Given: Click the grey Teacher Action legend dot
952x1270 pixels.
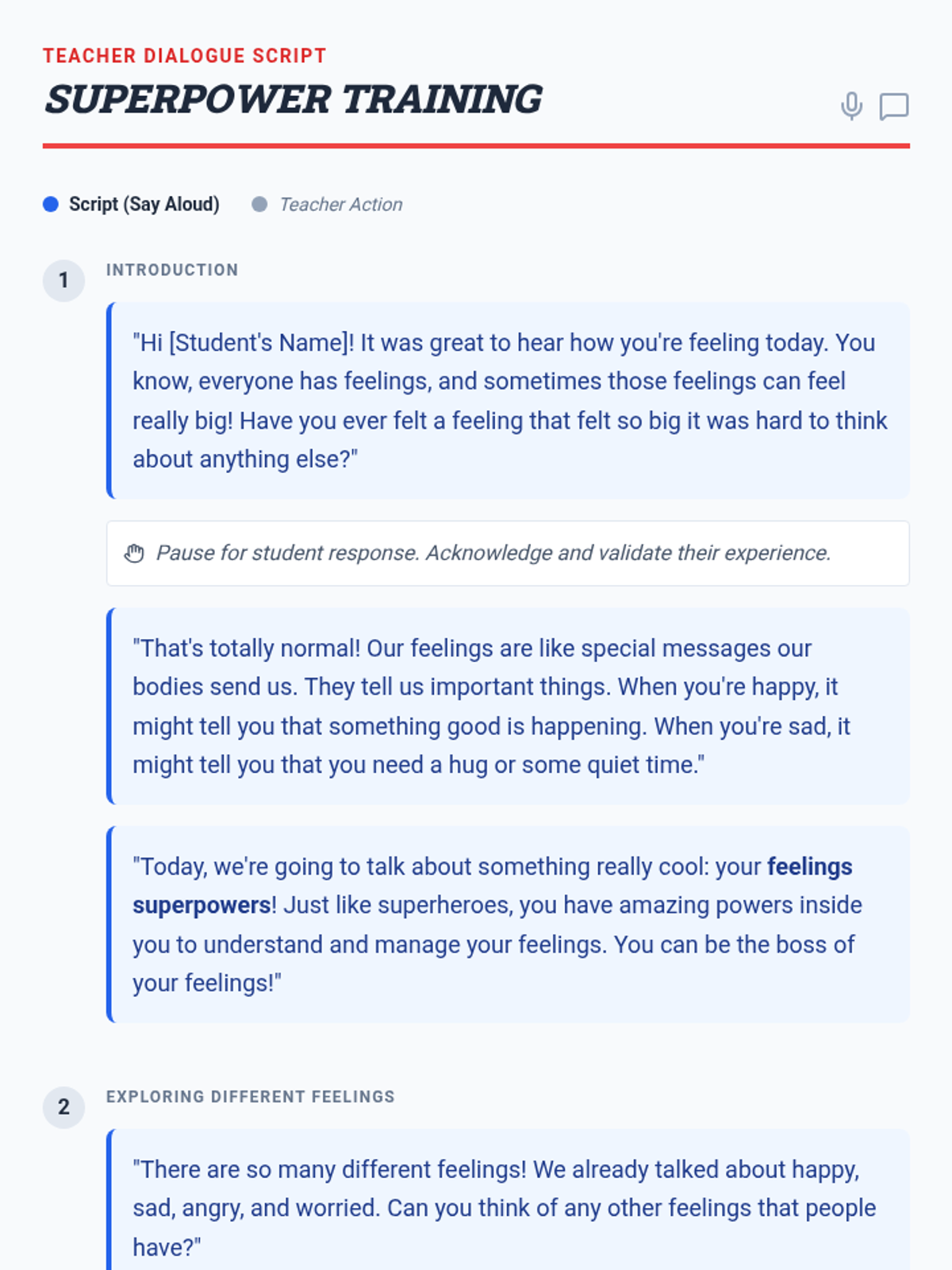Looking at the screenshot, I should (x=259, y=205).
